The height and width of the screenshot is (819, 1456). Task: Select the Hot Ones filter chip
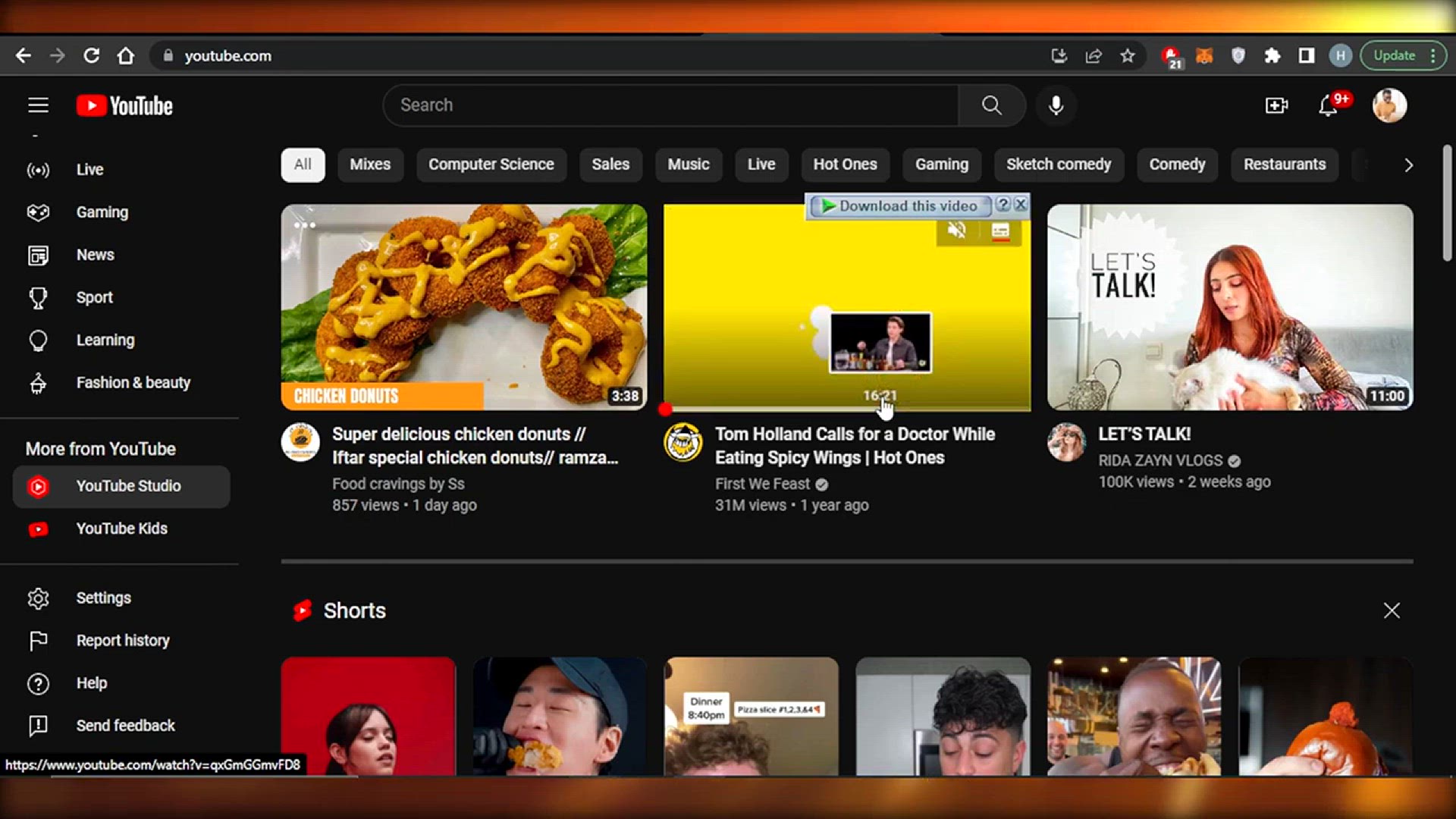[x=845, y=165]
